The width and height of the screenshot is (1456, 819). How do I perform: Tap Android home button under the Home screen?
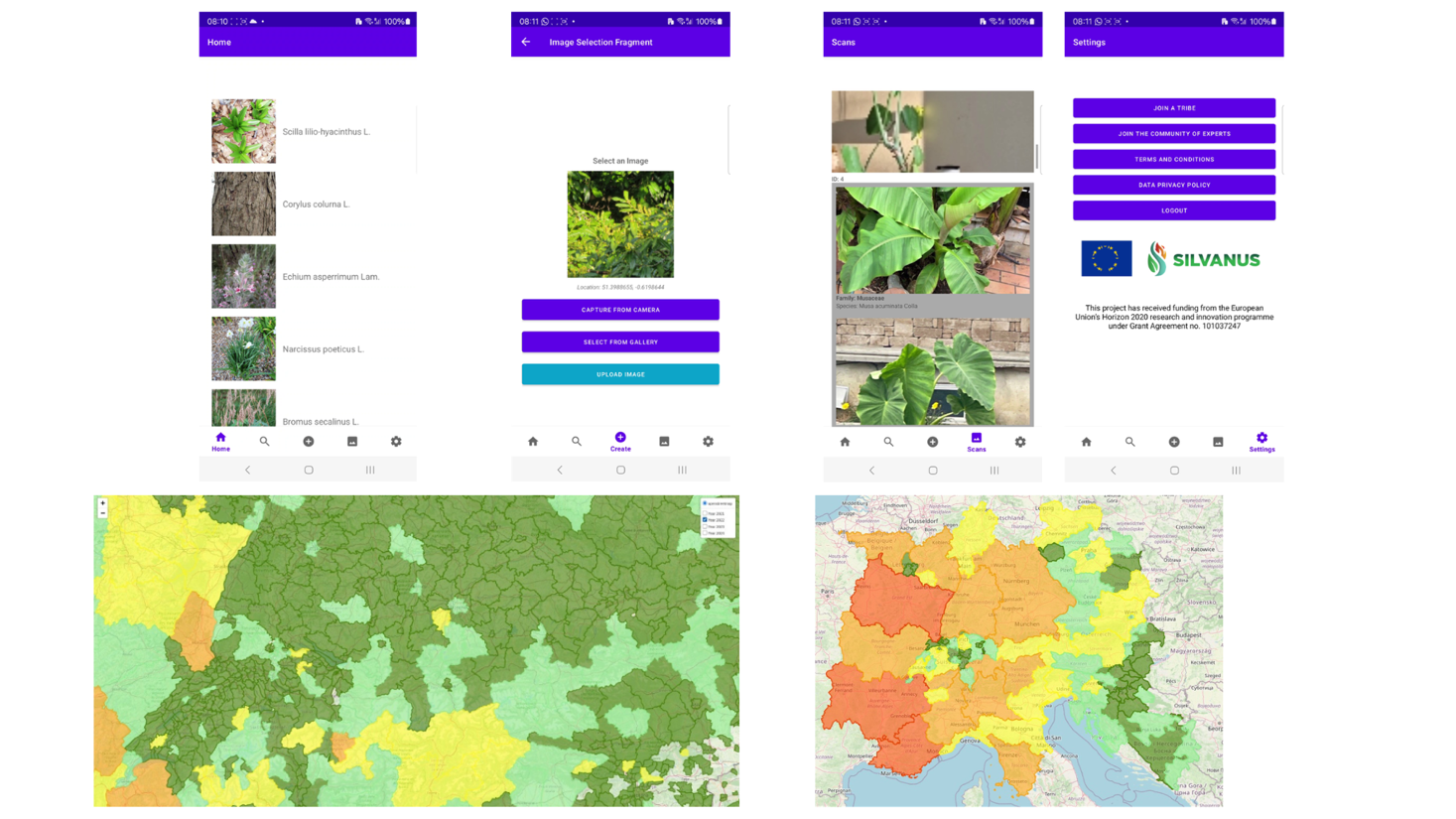[309, 470]
